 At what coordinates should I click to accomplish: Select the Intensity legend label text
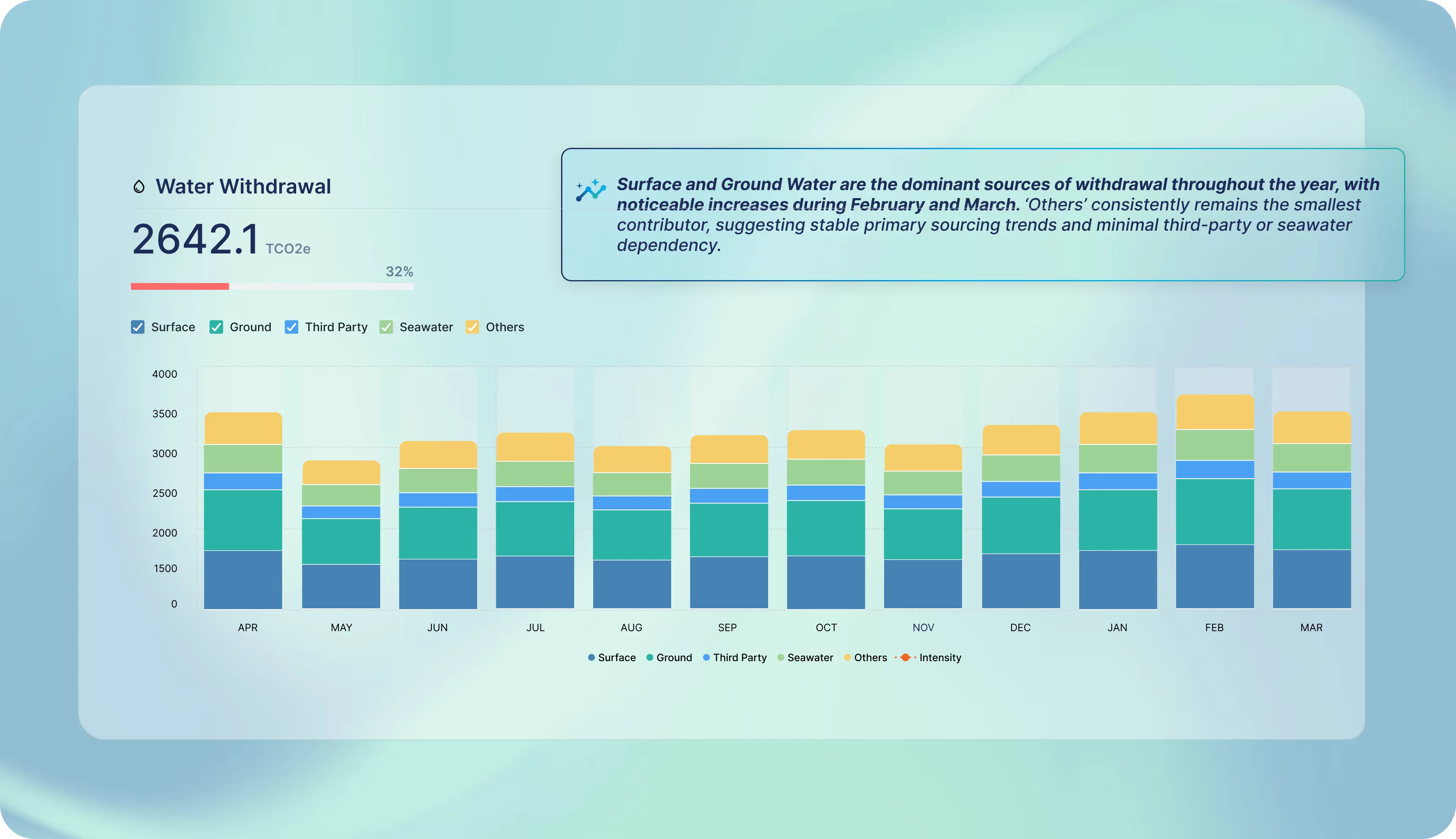[941, 657]
